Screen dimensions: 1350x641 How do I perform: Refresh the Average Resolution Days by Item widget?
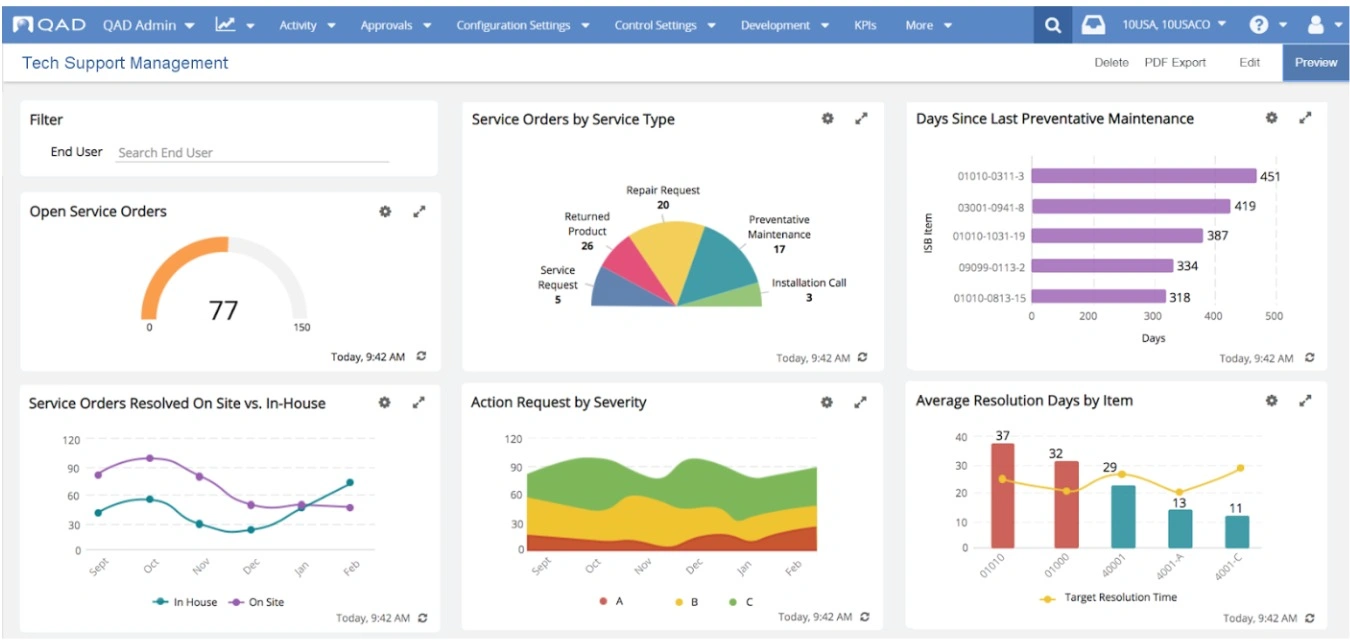coord(1309,619)
